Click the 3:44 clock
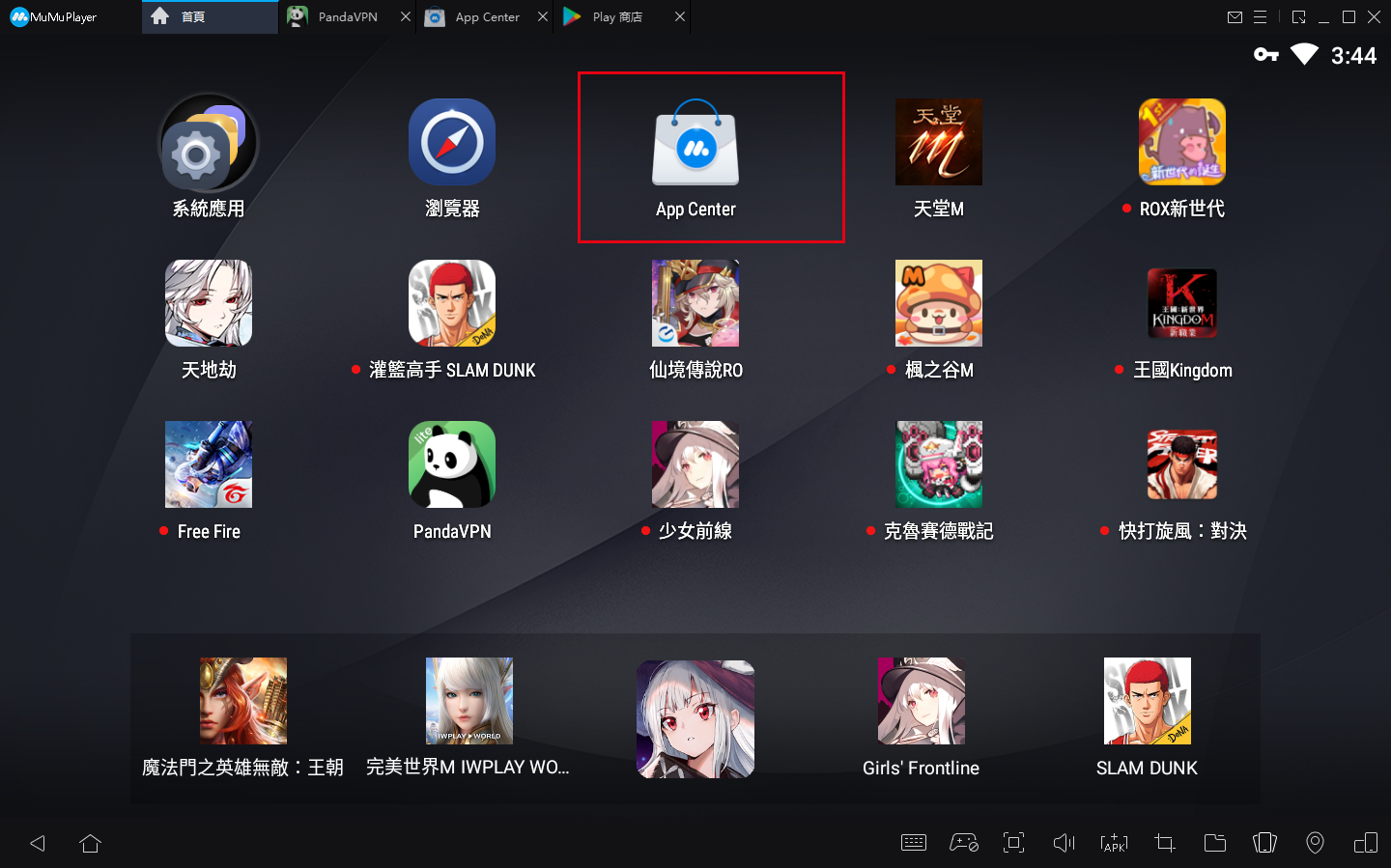Screen dimensions: 1391x868 coord(1354,56)
